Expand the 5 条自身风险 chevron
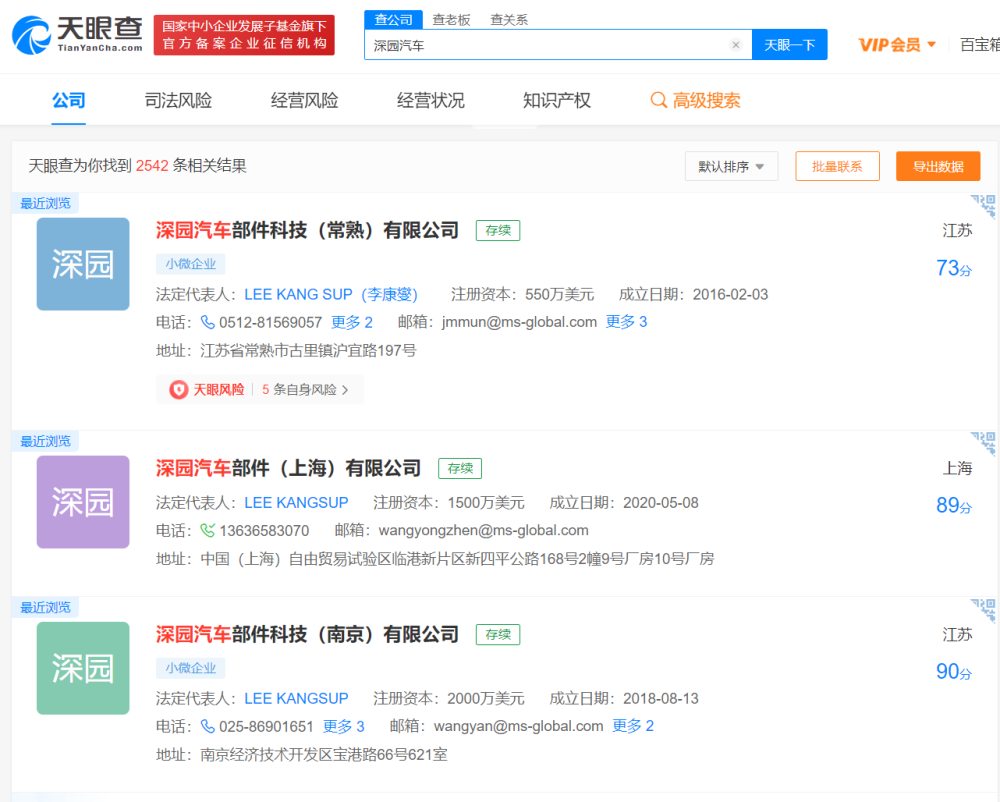 [x=345, y=390]
